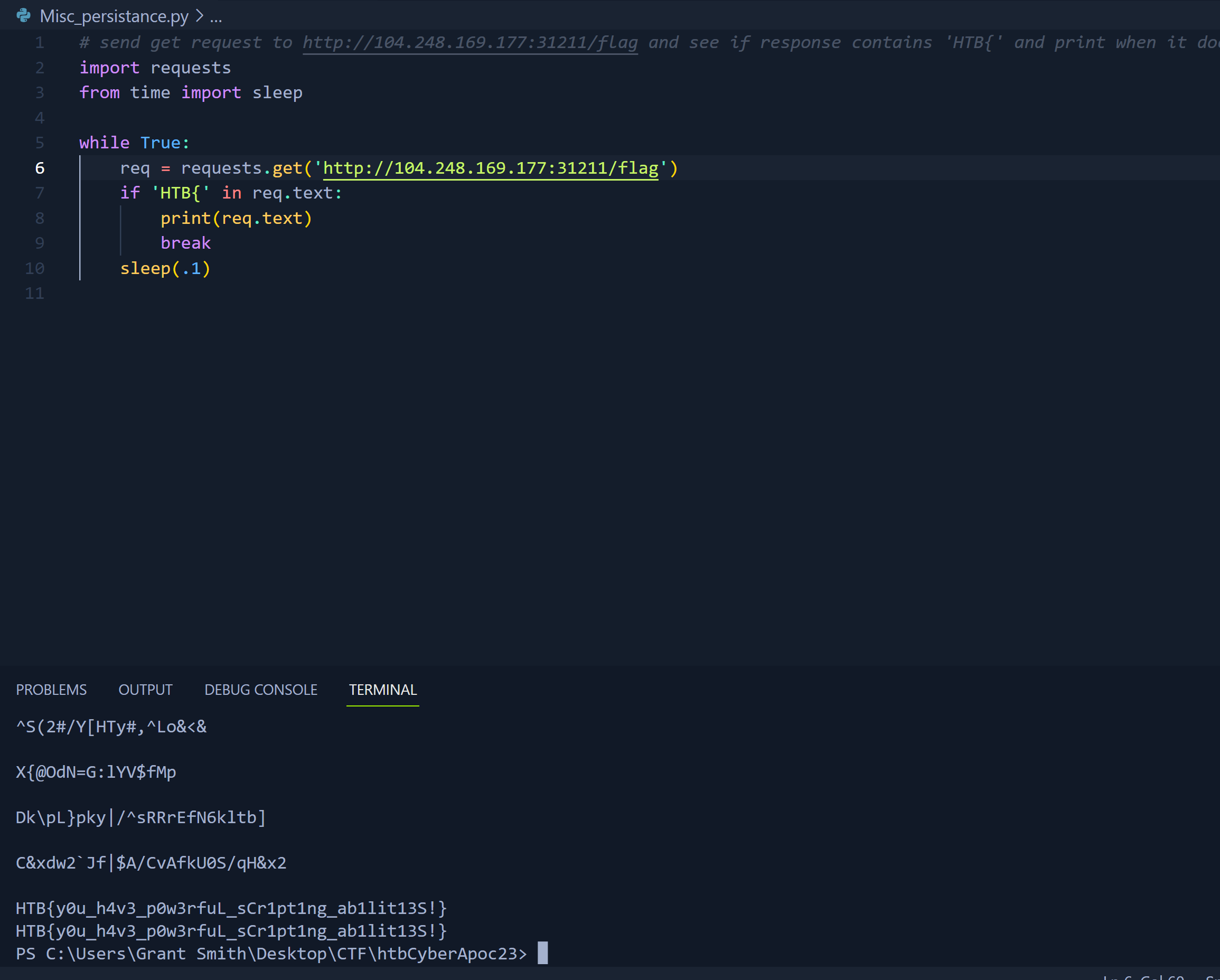
Task: Select the TERMINAL panel tab
Action: [382, 690]
